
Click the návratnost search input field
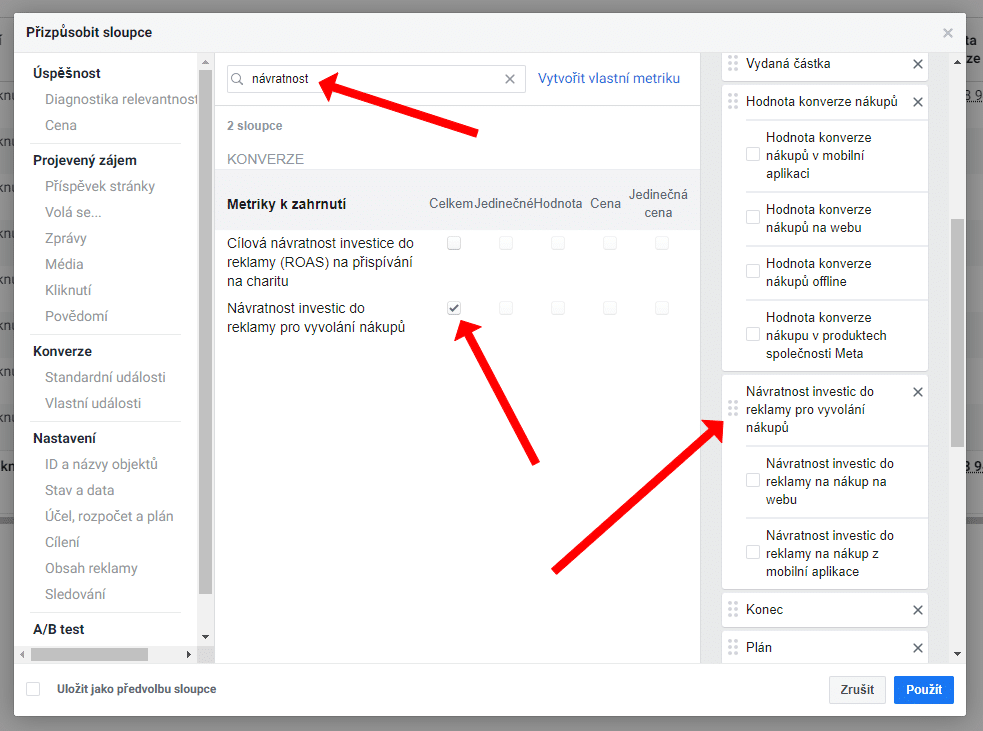point(370,79)
